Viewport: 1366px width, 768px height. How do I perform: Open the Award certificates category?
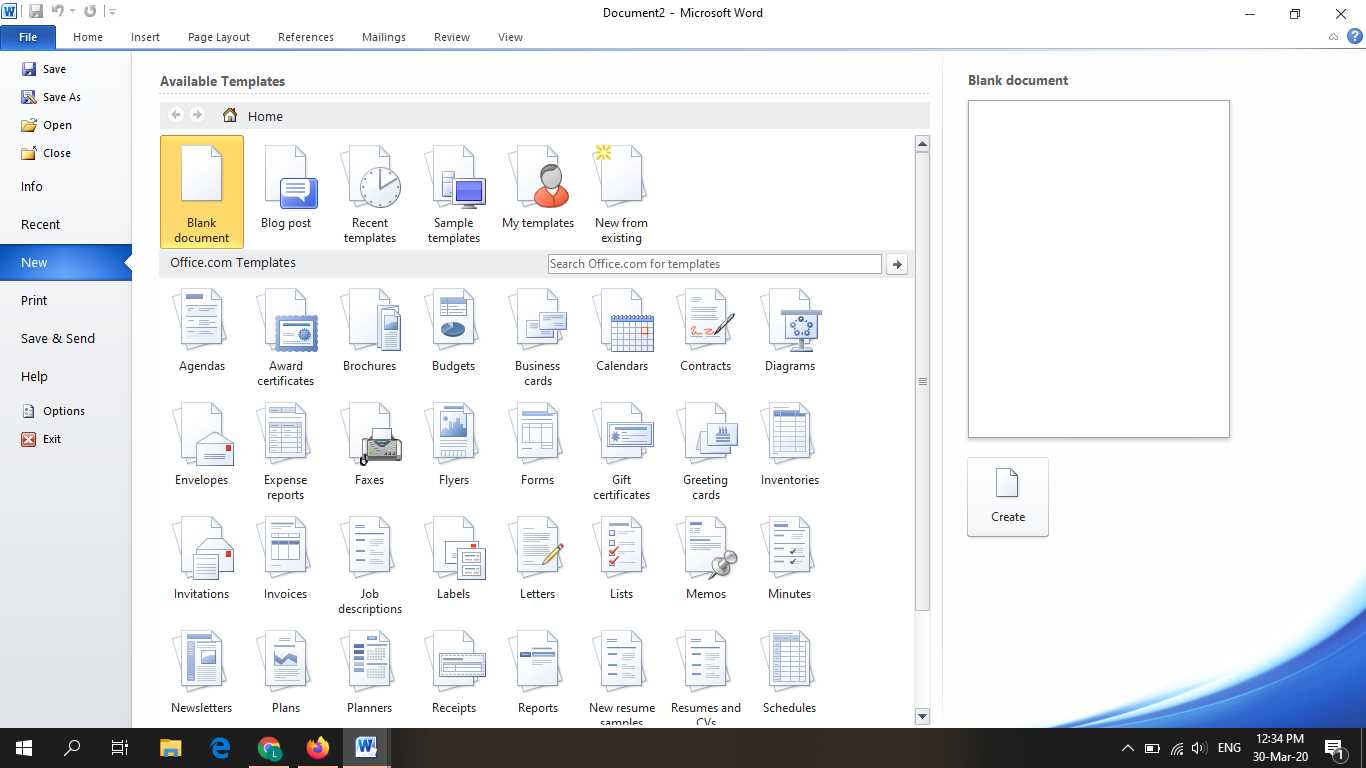click(286, 338)
